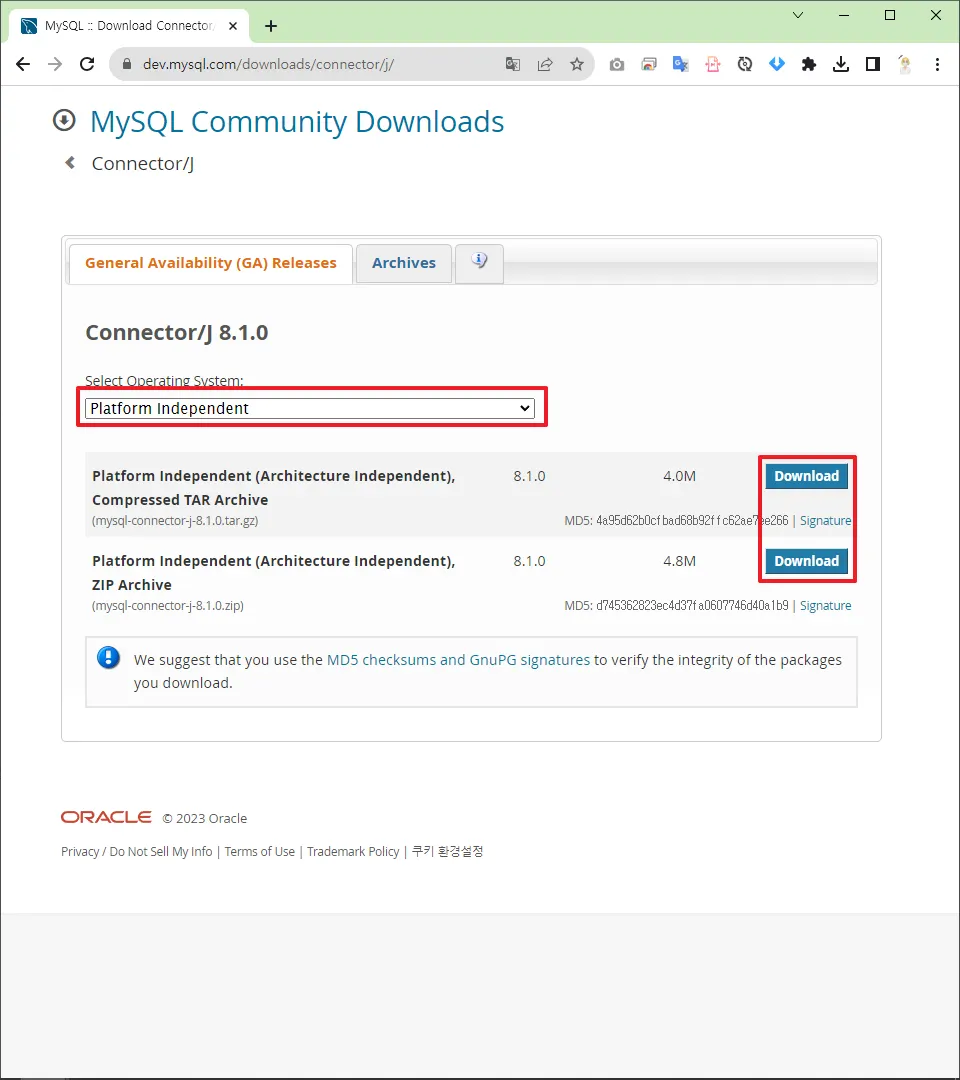960x1080 pixels.
Task: Click the browser forward arrow
Action: point(54,64)
